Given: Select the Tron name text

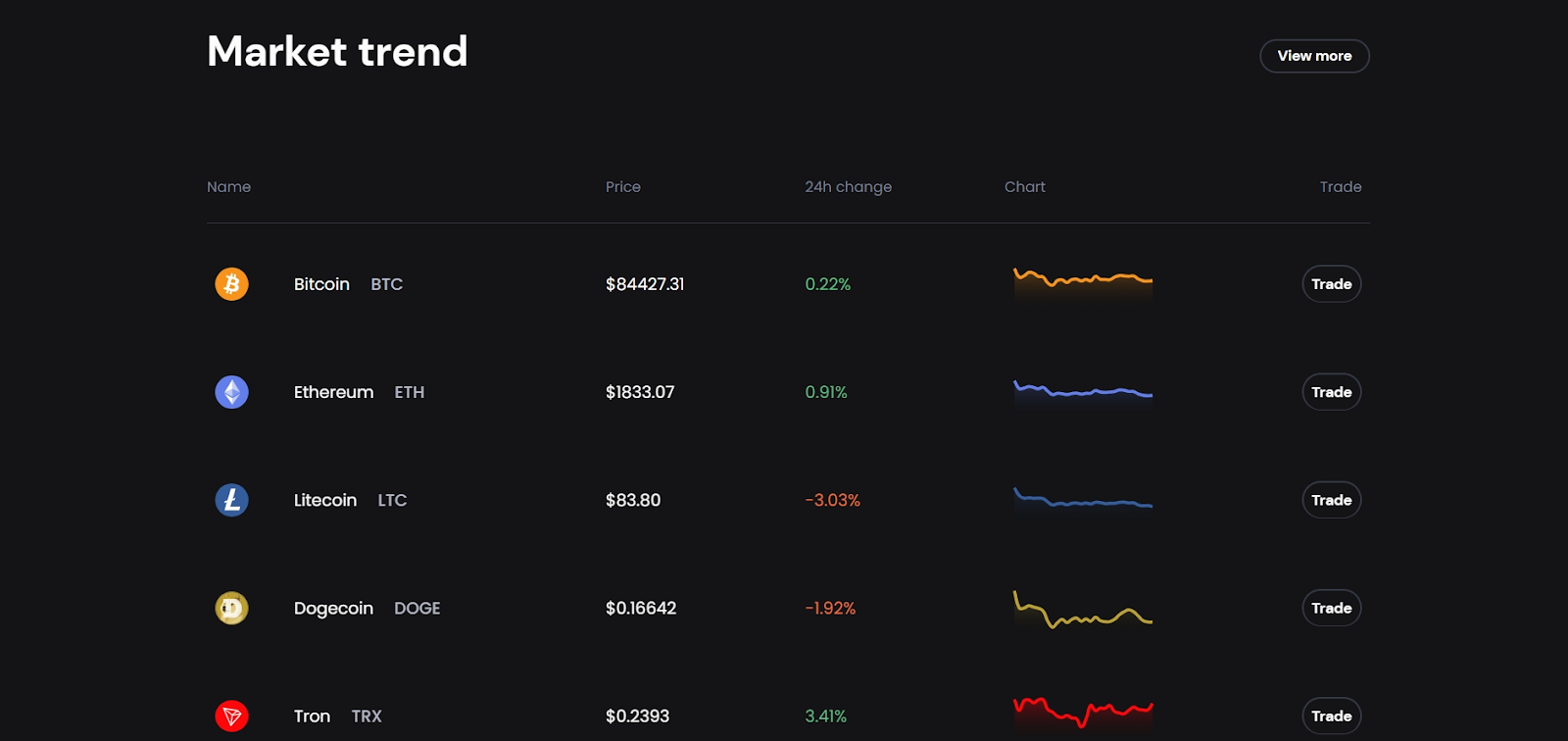Looking at the screenshot, I should click(312, 716).
